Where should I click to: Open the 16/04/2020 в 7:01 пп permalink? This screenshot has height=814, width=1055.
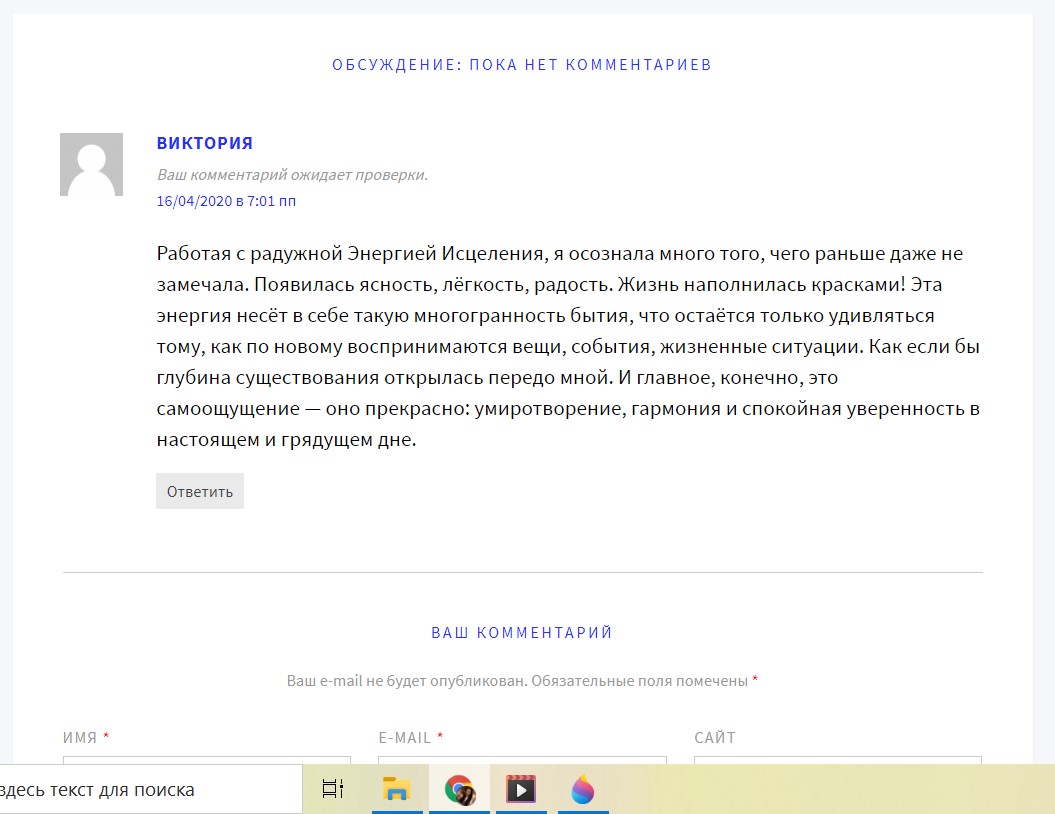pos(226,201)
